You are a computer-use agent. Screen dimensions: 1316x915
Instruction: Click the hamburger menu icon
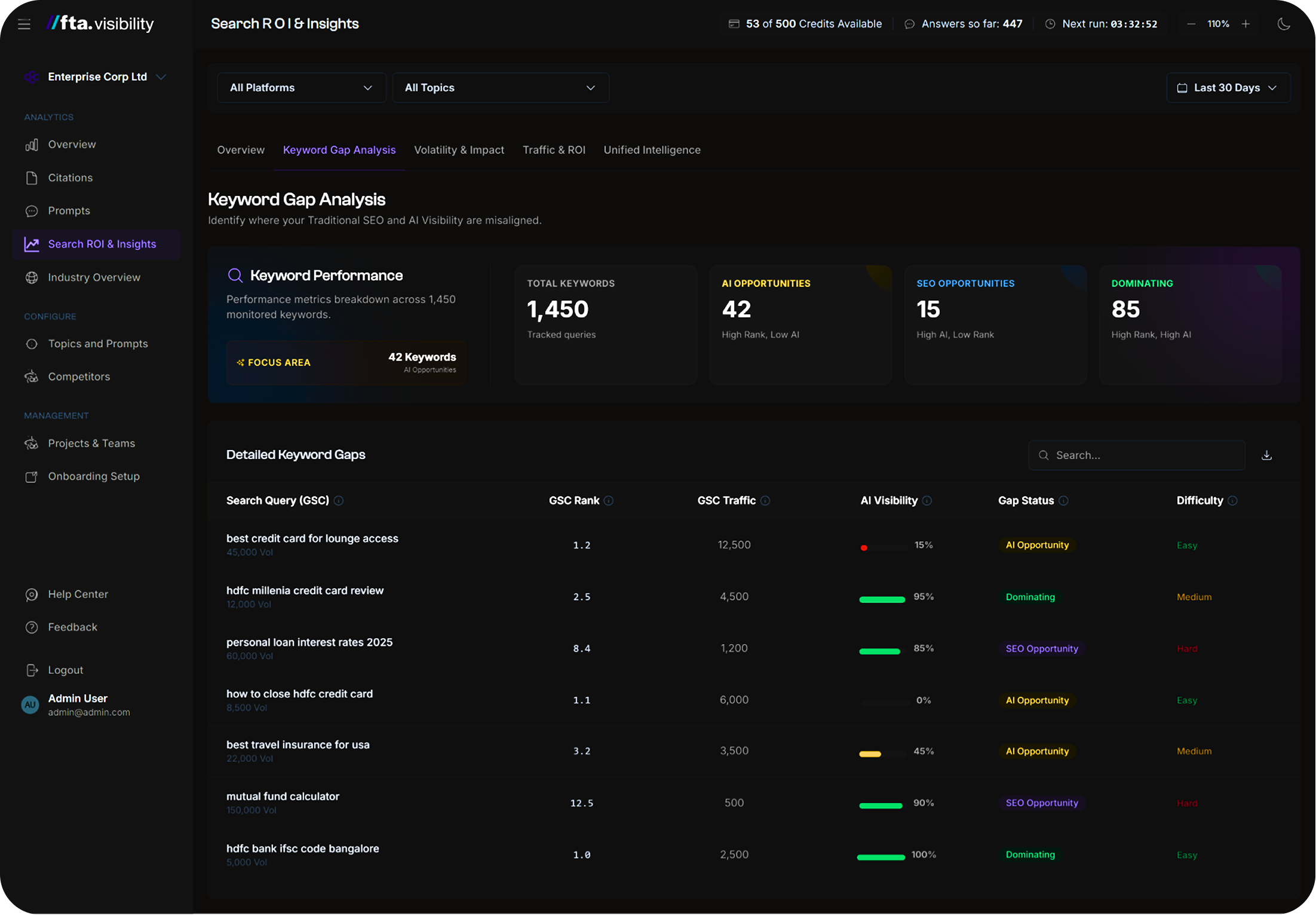tap(24, 24)
